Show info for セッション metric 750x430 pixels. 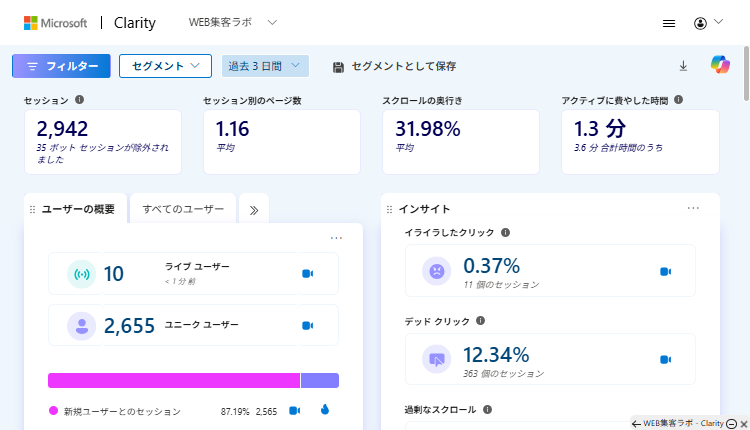79,100
